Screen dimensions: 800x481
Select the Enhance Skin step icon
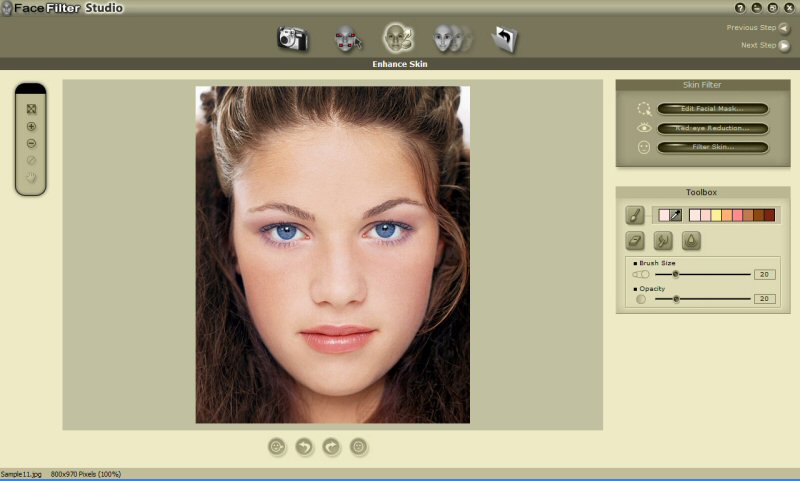[x=398, y=39]
